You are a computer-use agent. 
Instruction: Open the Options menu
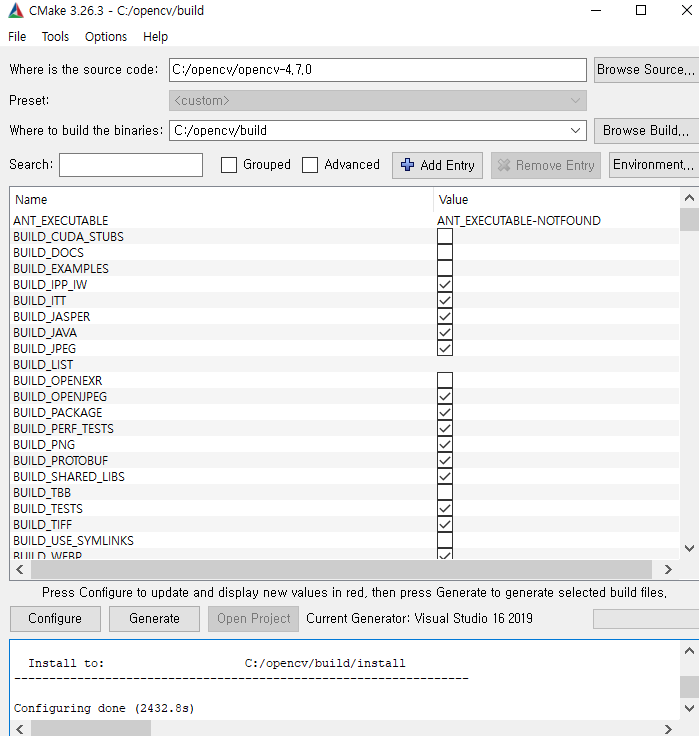tap(106, 37)
